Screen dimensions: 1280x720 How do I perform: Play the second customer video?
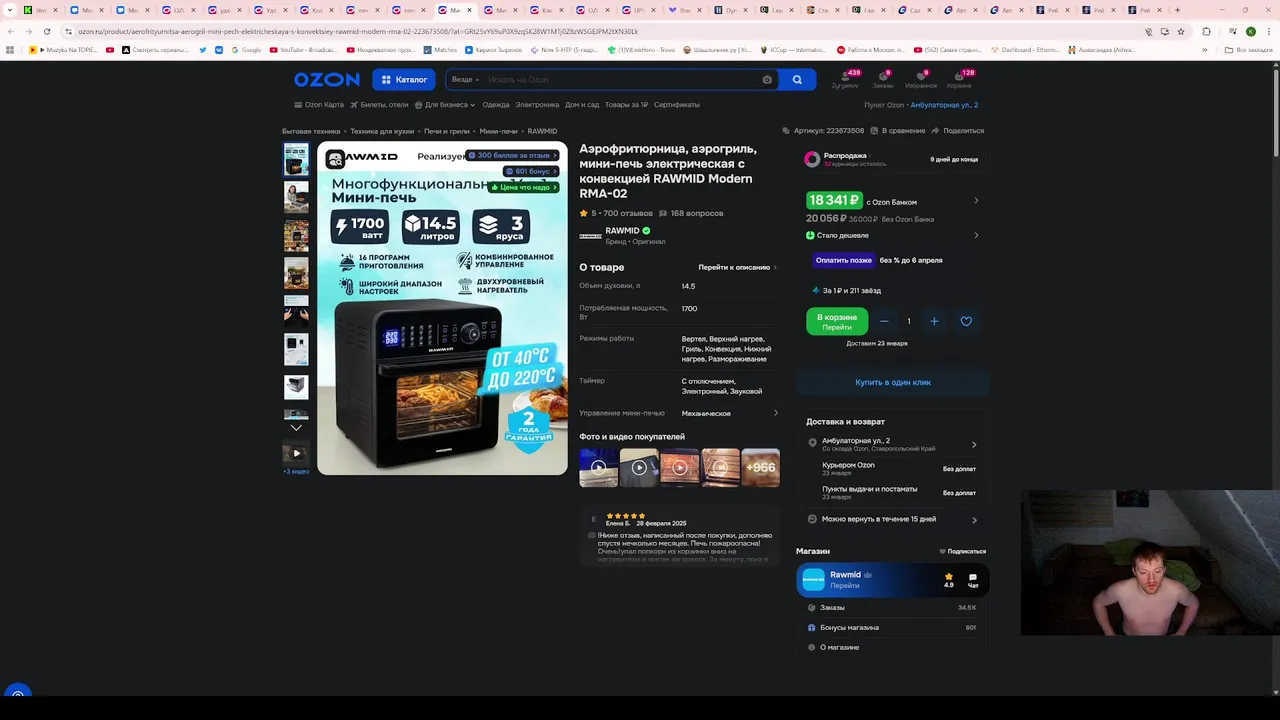pyautogui.click(x=639, y=467)
